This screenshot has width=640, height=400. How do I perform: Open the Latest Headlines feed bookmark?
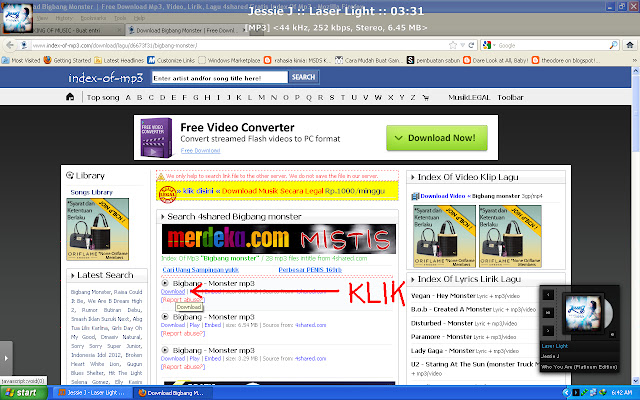click(119, 60)
